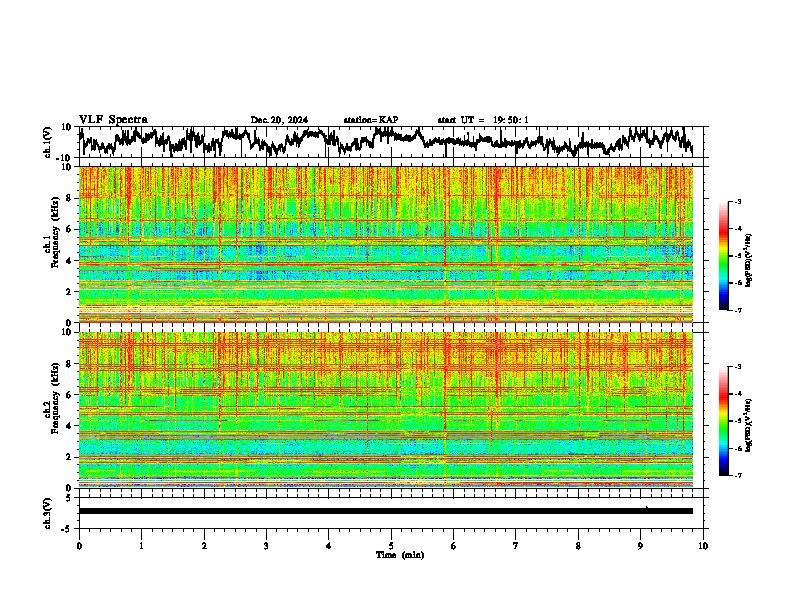Click time axis tick label '4'
Image resolution: width=792 pixels, height=612 pixels.
pos(329,546)
